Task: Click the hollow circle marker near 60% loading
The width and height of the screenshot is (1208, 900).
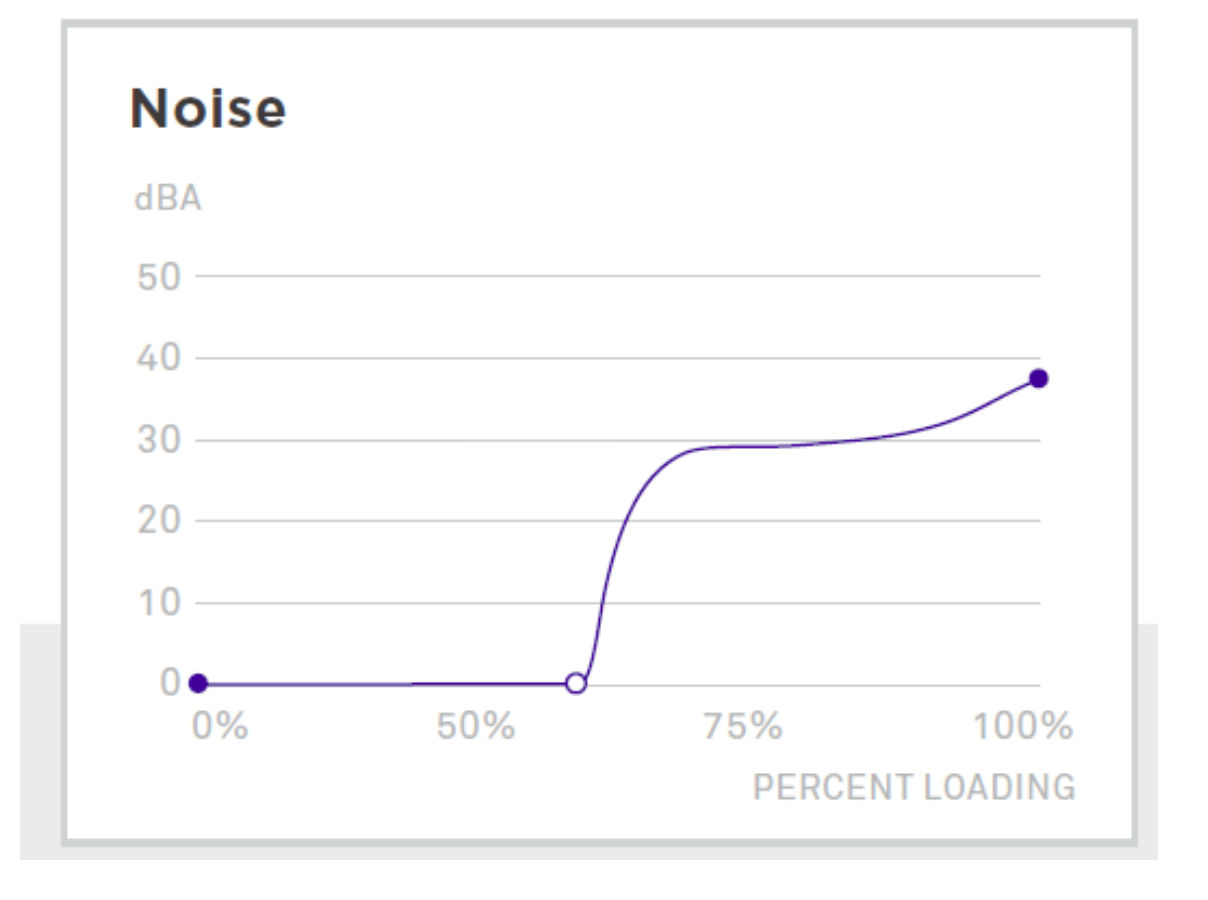Action: coord(575,683)
